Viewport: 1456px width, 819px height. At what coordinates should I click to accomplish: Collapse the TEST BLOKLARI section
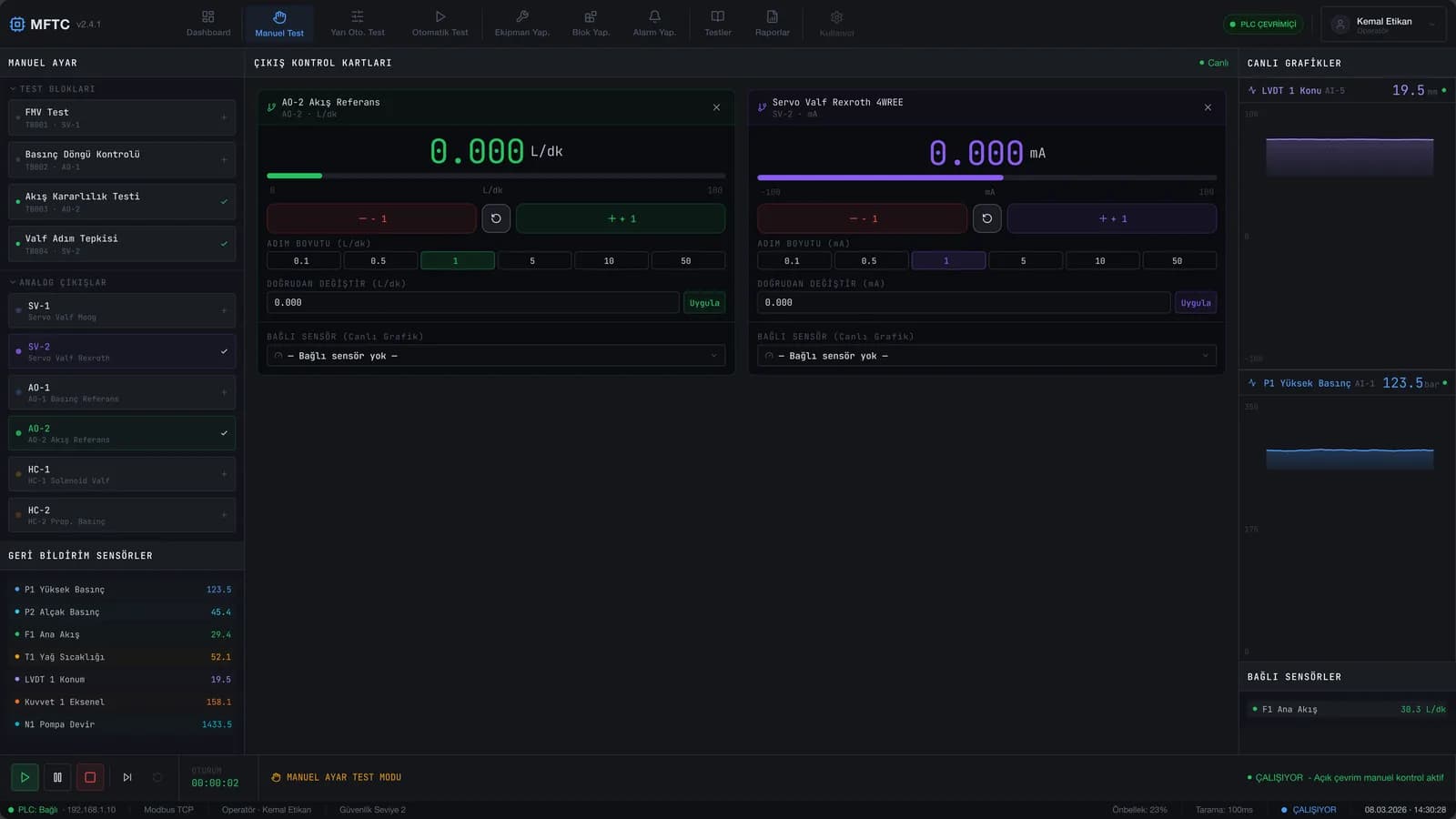(x=52, y=89)
